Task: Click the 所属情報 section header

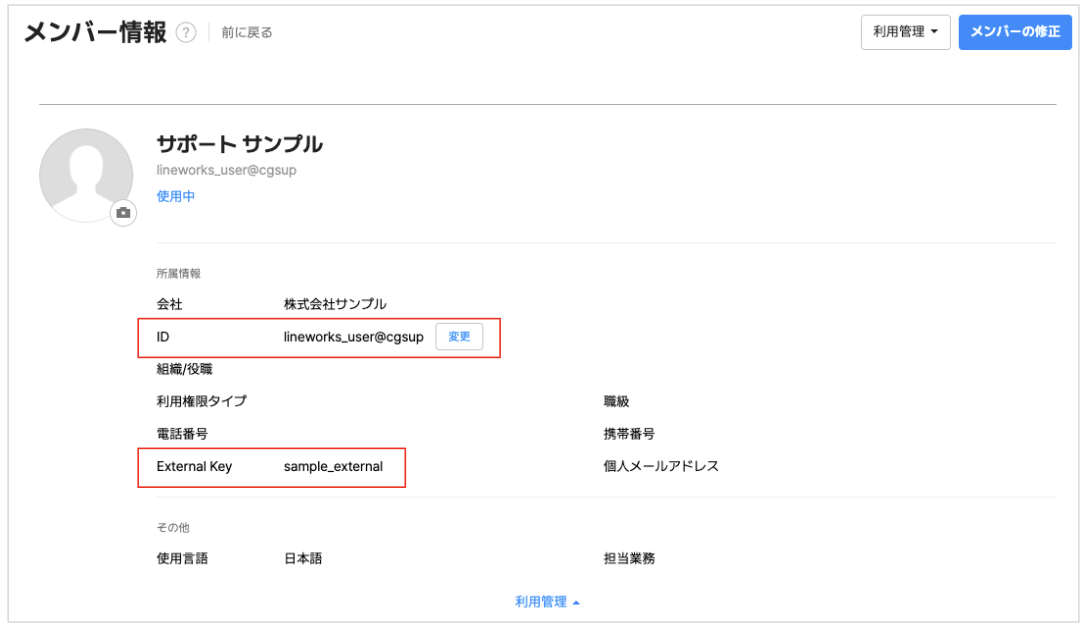Action: click(x=178, y=273)
